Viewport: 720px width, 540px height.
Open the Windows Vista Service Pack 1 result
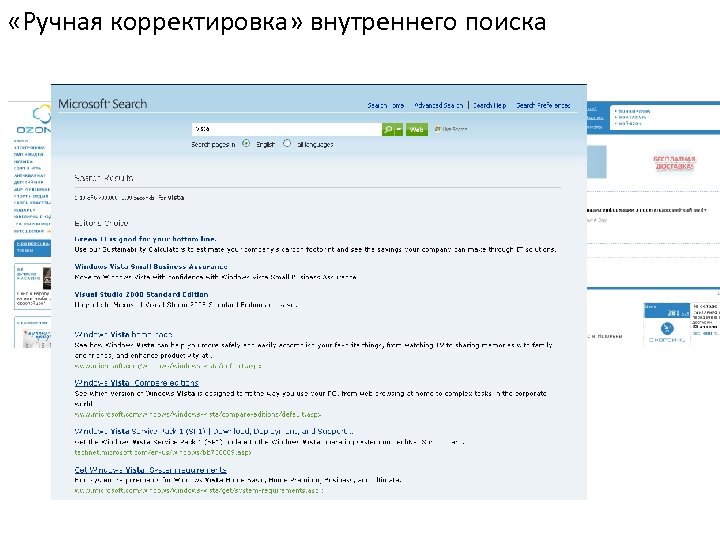coord(214,431)
